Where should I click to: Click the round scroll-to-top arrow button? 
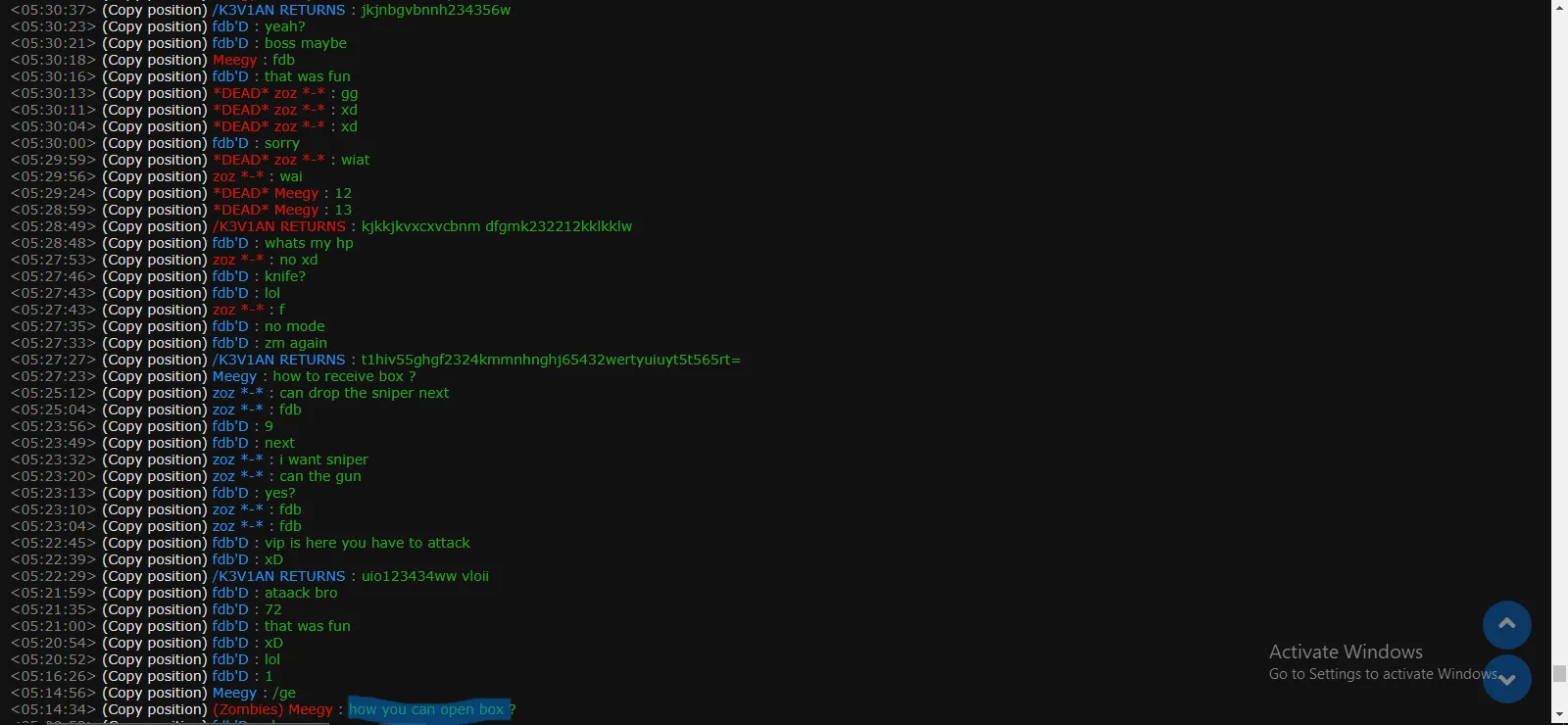1506,625
